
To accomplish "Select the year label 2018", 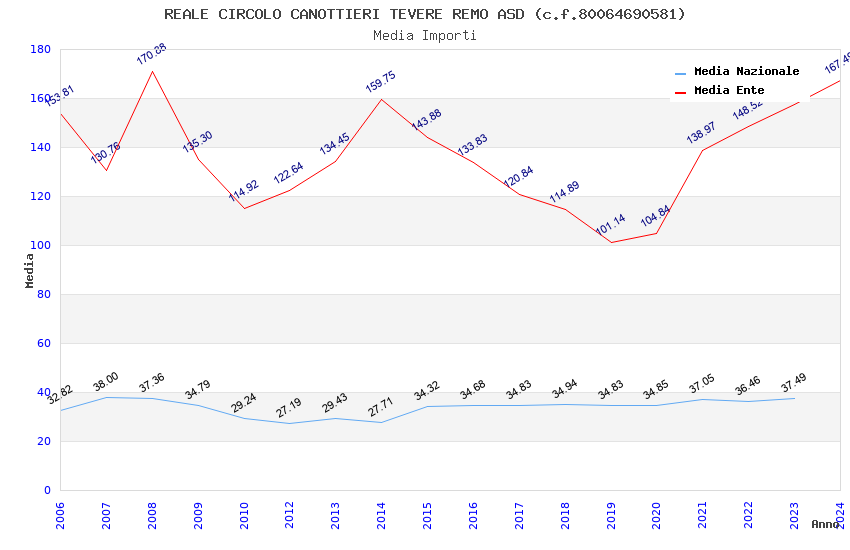I will [565, 515].
